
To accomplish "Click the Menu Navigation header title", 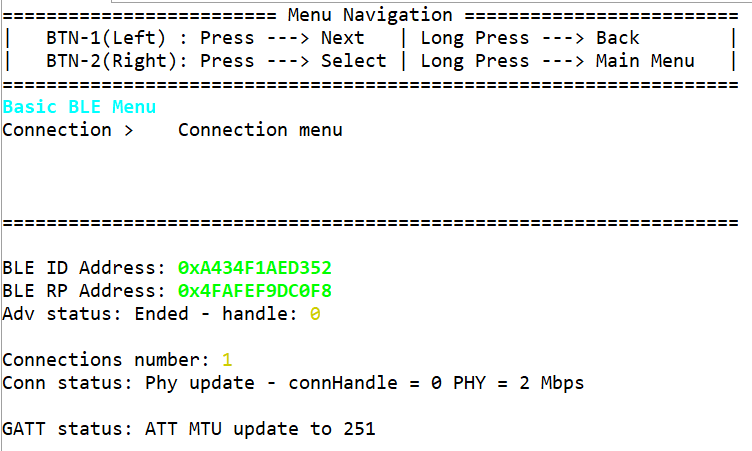I will [370, 15].
